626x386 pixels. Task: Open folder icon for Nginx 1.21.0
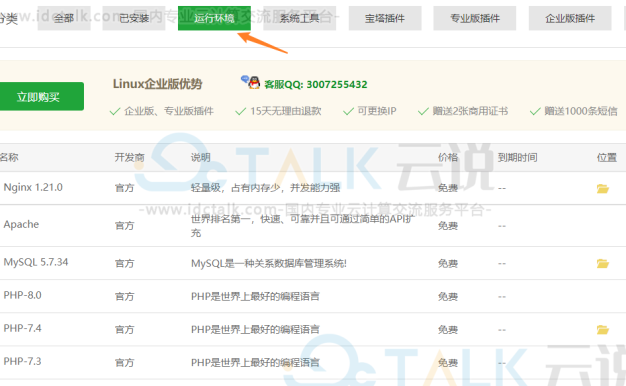click(602, 188)
